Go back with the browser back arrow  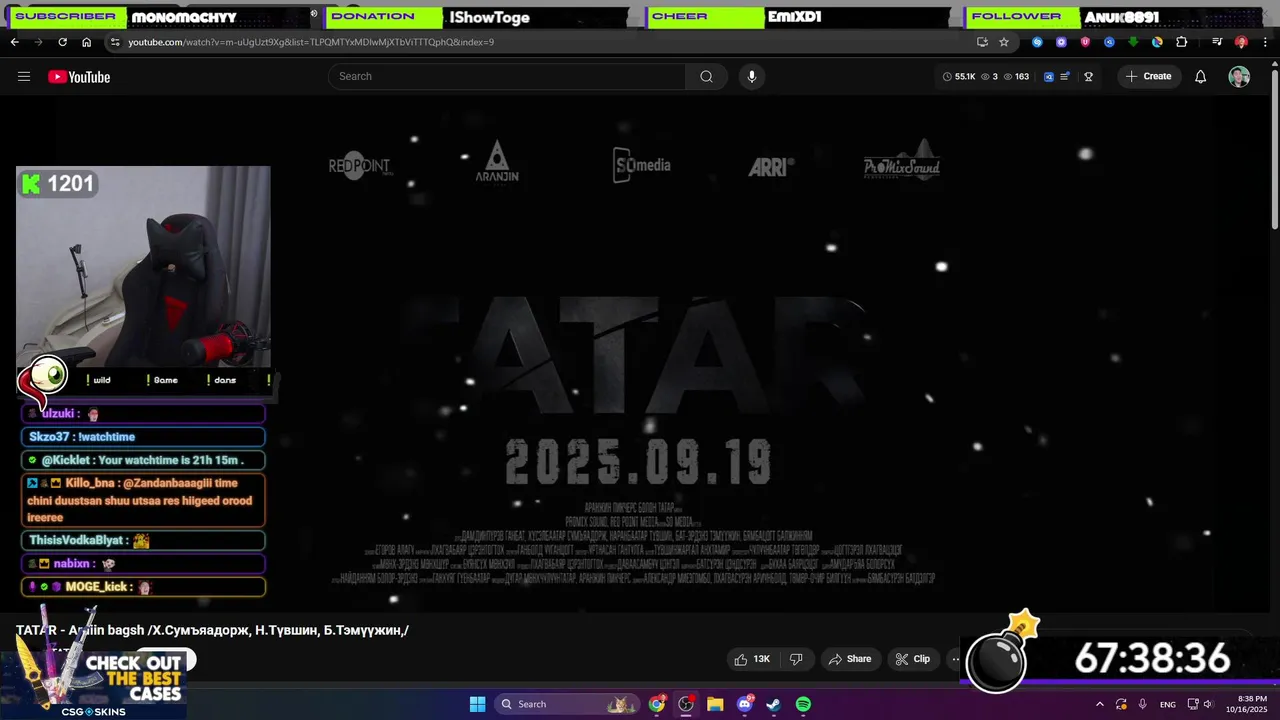(x=14, y=42)
